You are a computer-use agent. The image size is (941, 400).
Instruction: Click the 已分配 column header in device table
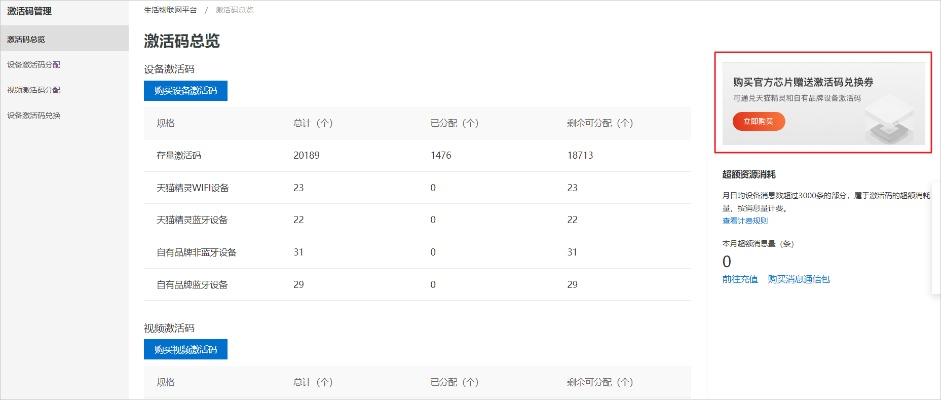tap(454, 123)
